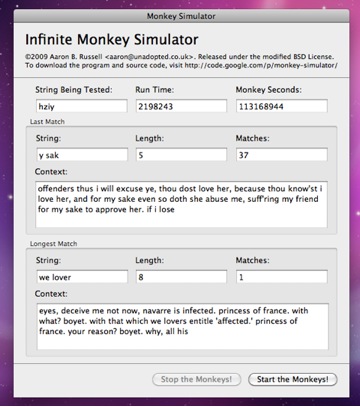Image resolution: width=360 pixels, height=407 pixels.
Task: Click the String Being Tested label
Action: tap(74, 90)
